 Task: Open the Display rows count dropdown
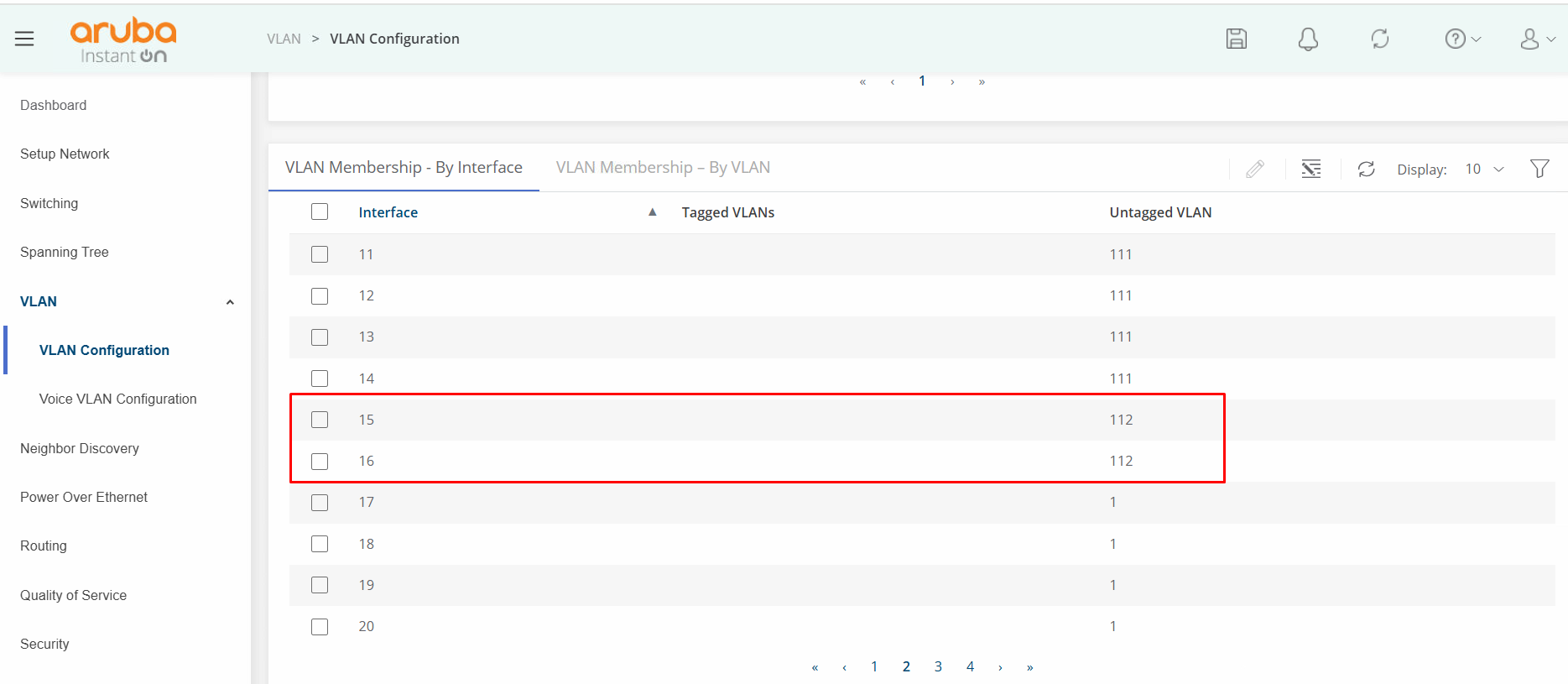click(1484, 170)
